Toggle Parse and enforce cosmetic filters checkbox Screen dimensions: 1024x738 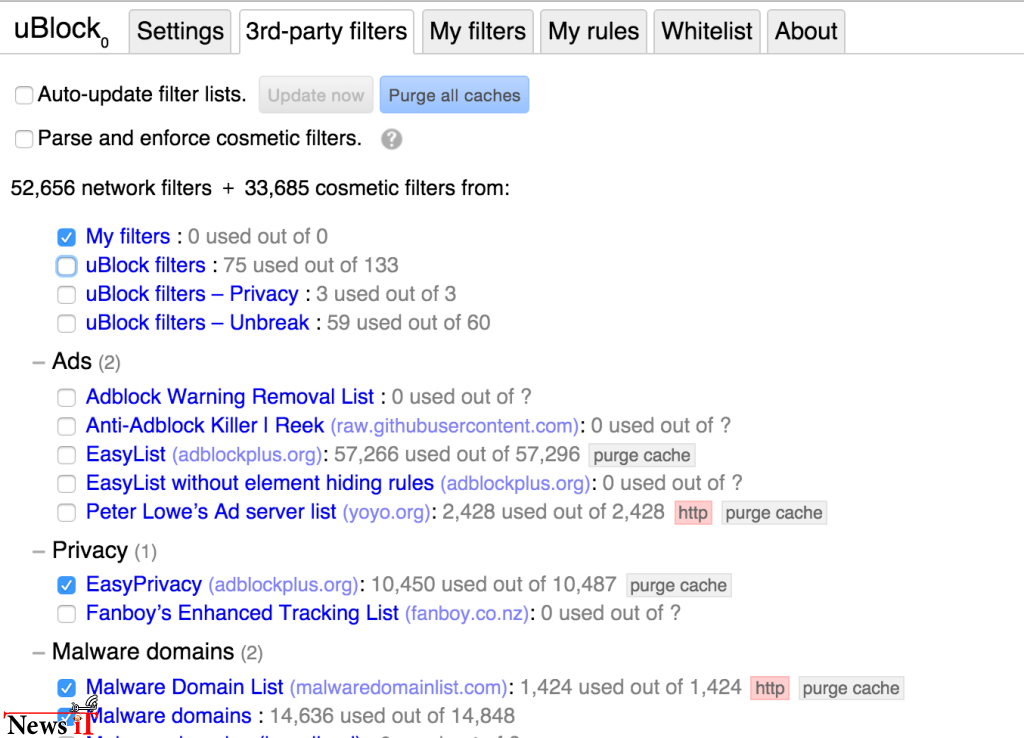(24, 139)
